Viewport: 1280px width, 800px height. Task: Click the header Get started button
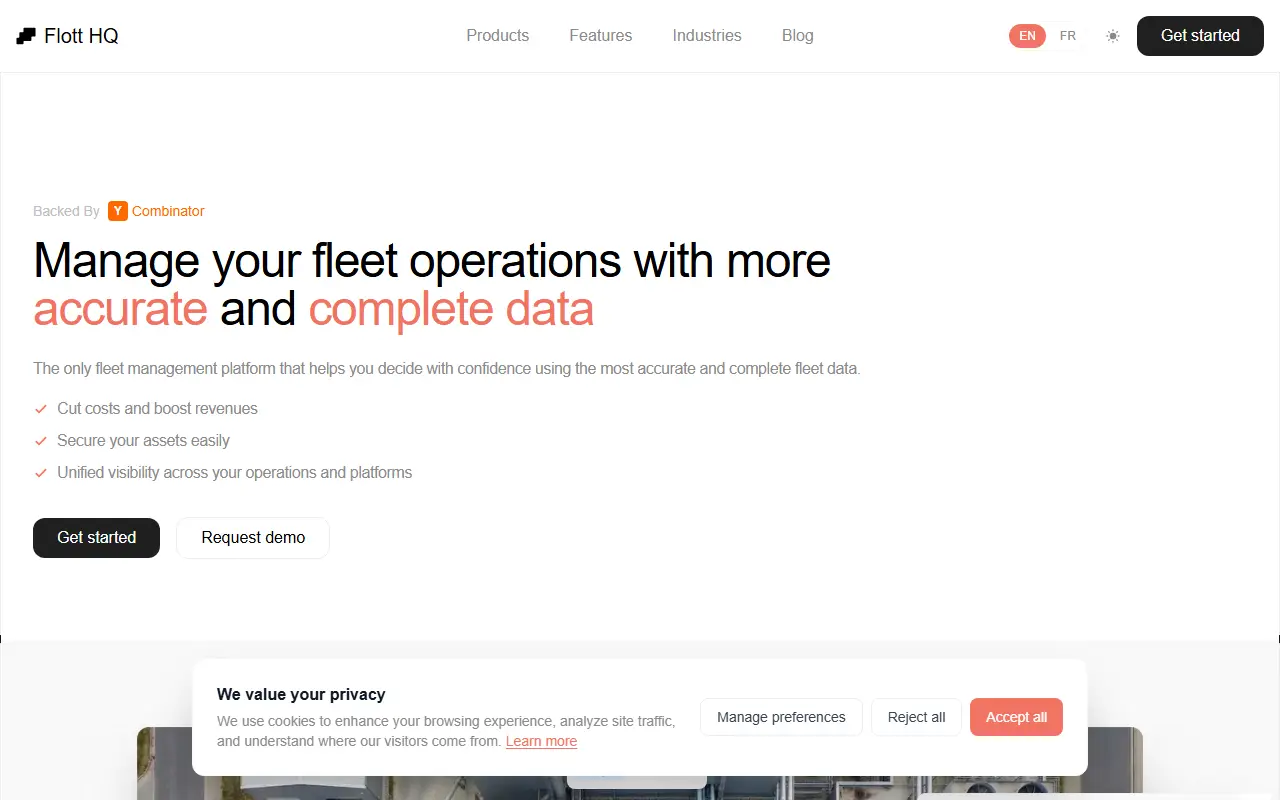[1200, 36]
